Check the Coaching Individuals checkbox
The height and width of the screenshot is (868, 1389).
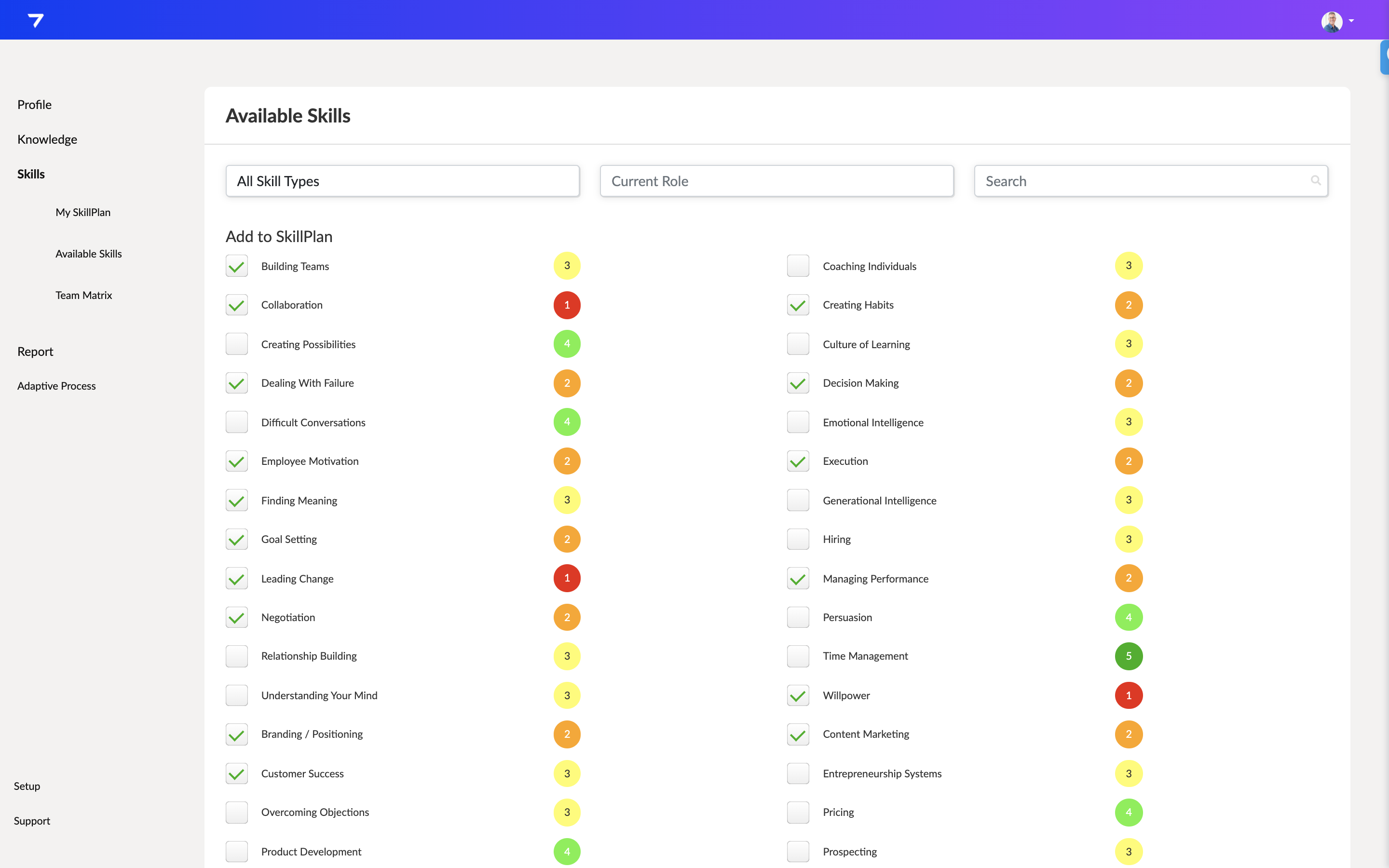[x=798, y=266]
